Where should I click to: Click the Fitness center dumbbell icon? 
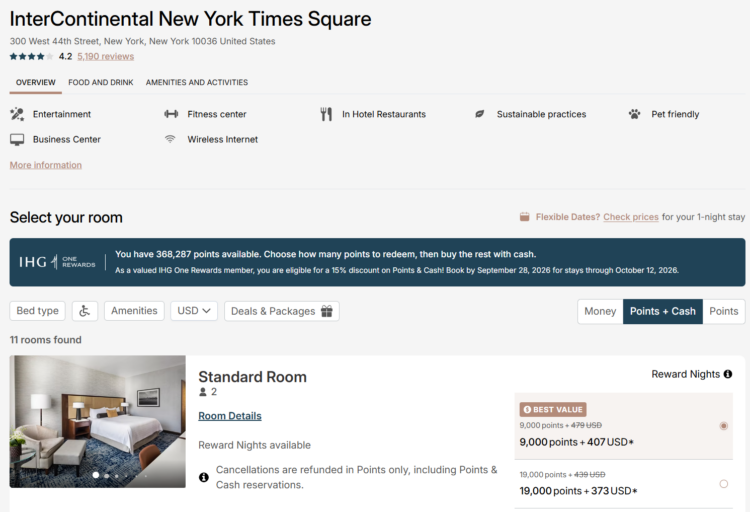click(171, 114)
